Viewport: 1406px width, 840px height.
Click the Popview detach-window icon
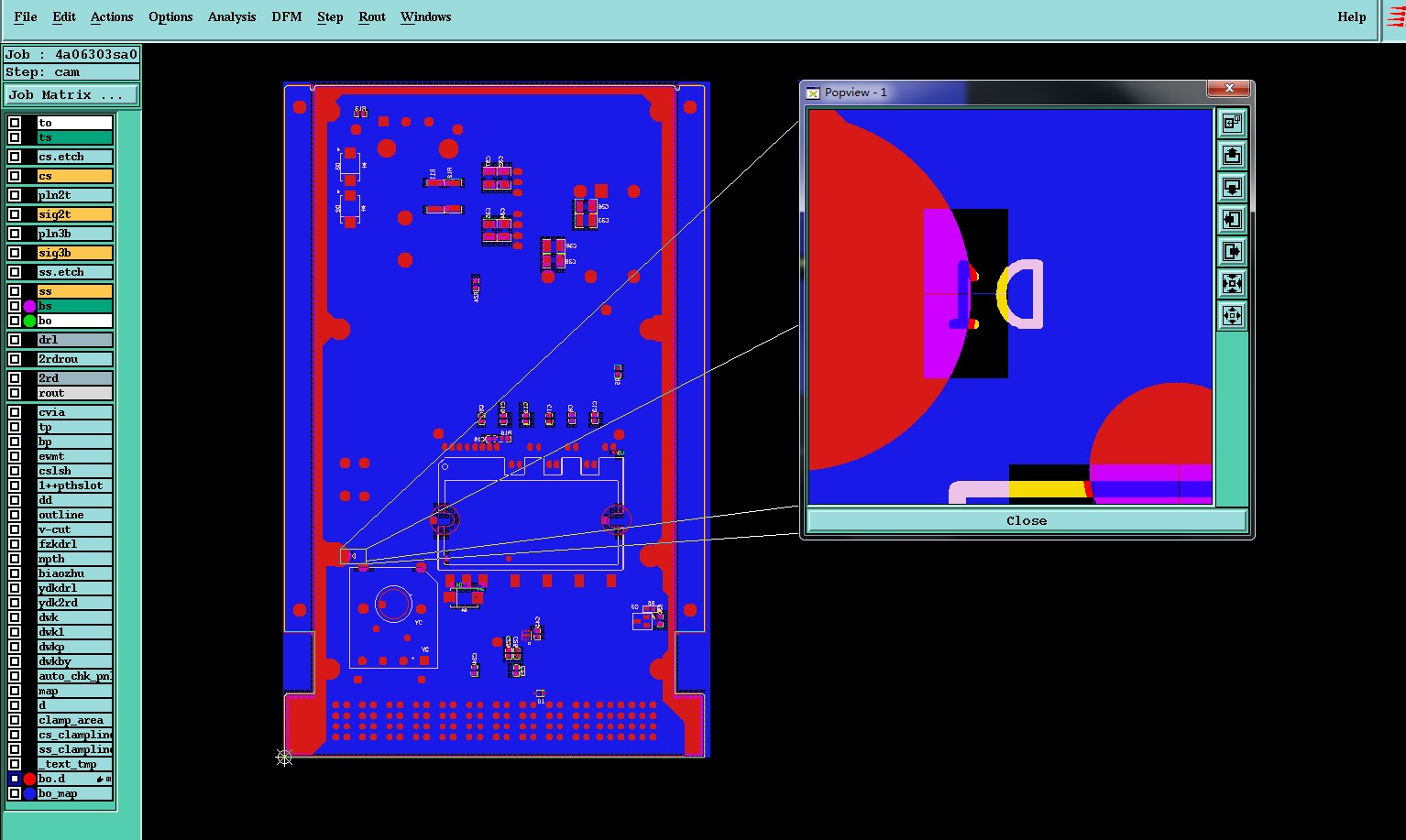point(1232,123)
